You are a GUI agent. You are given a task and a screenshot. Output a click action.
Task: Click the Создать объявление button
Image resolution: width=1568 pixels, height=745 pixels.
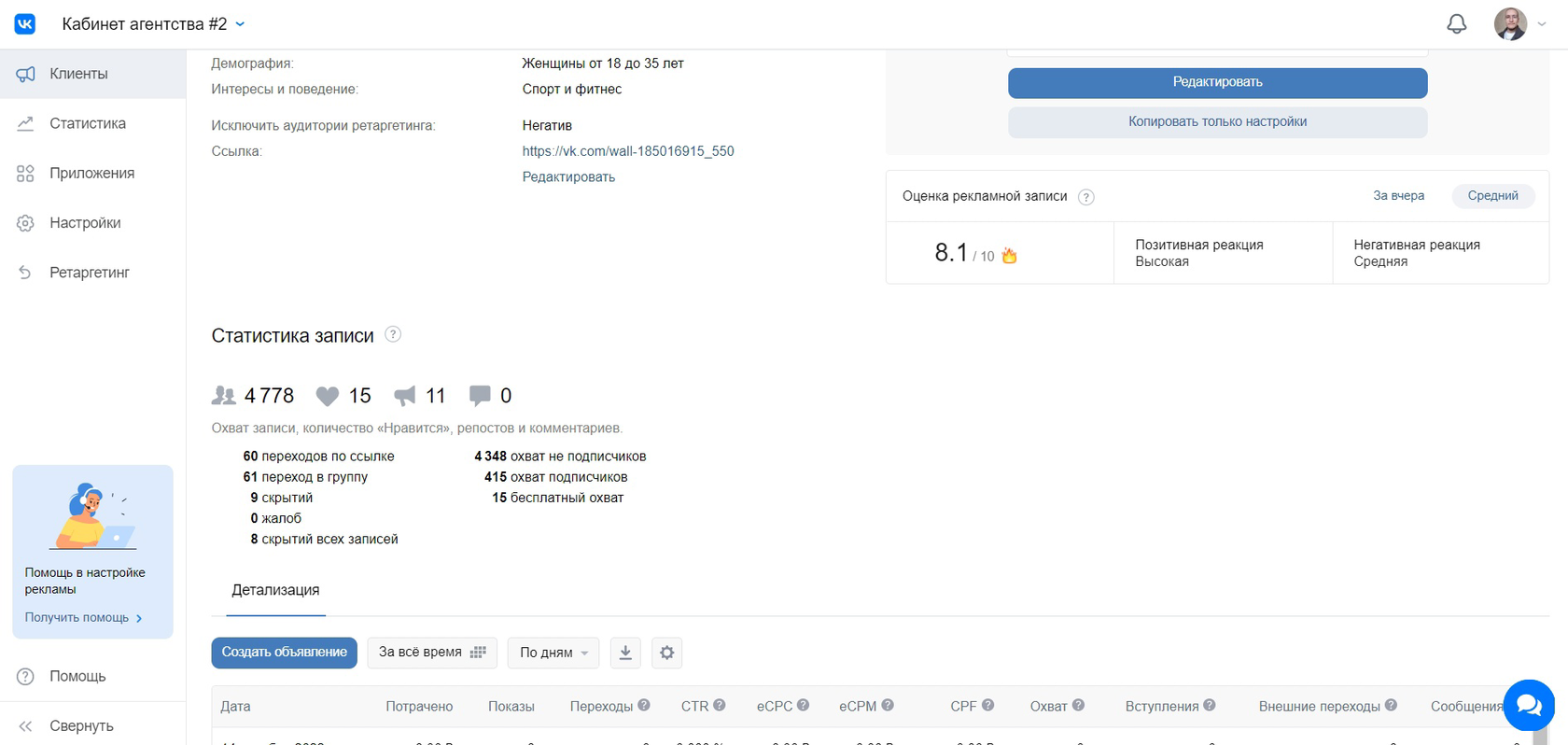[x=284, y=653]
